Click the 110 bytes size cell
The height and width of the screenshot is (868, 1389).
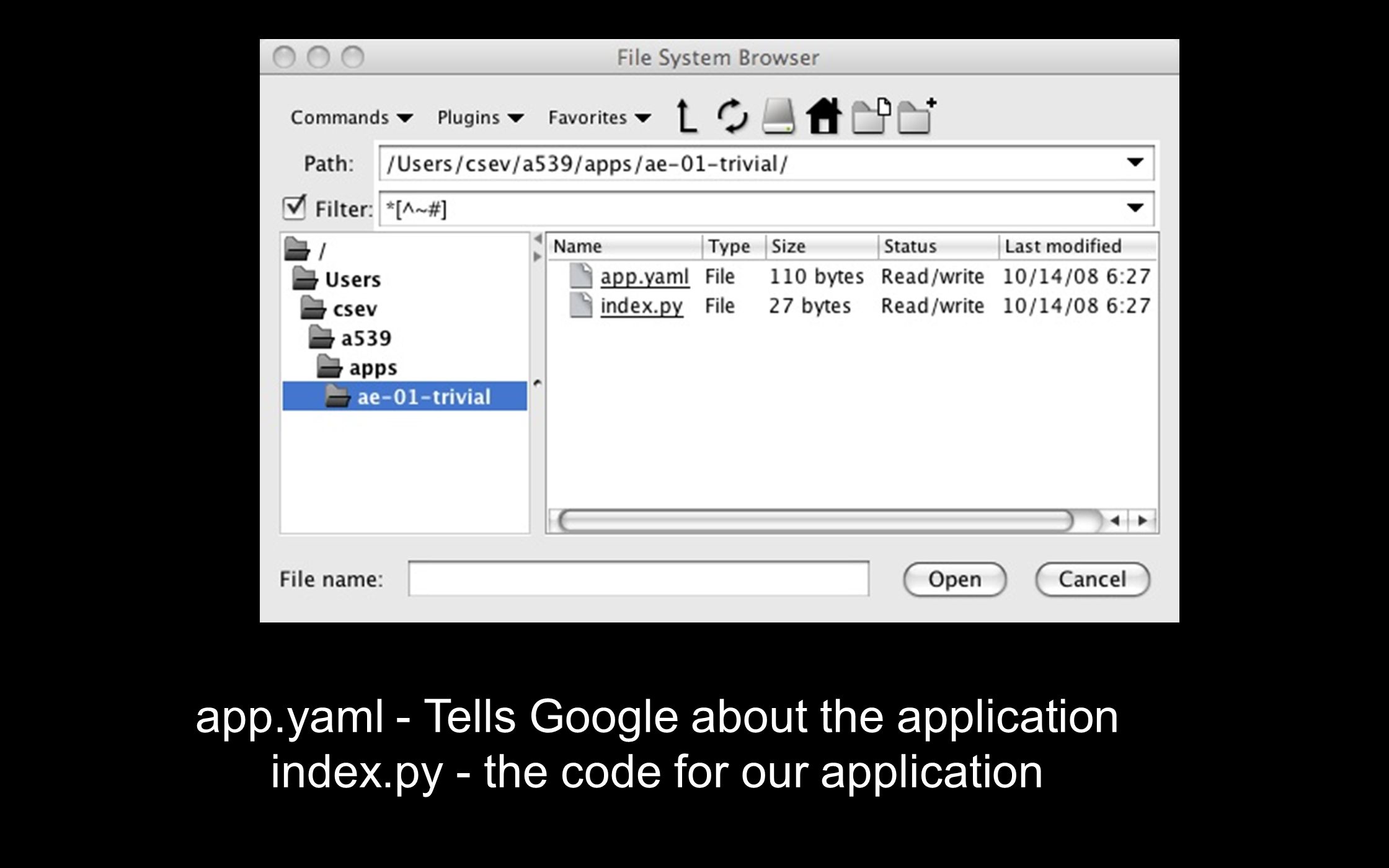[x=816, y=277]
